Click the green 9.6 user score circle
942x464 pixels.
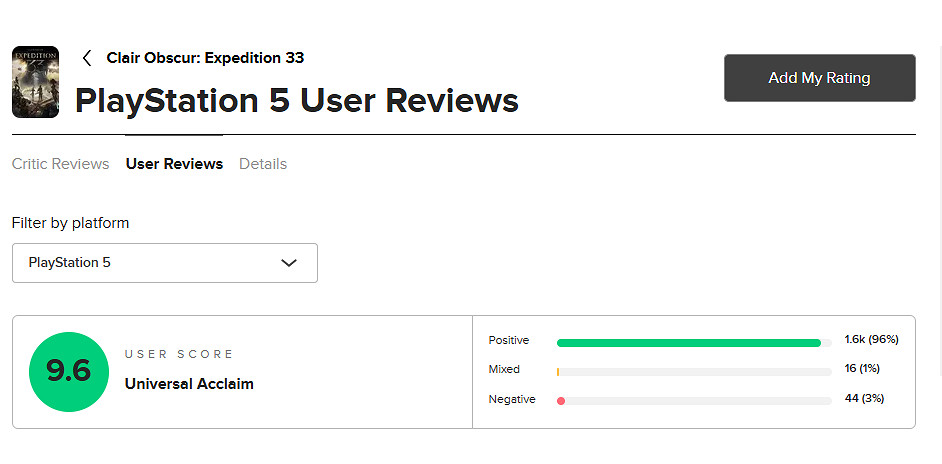68,372
